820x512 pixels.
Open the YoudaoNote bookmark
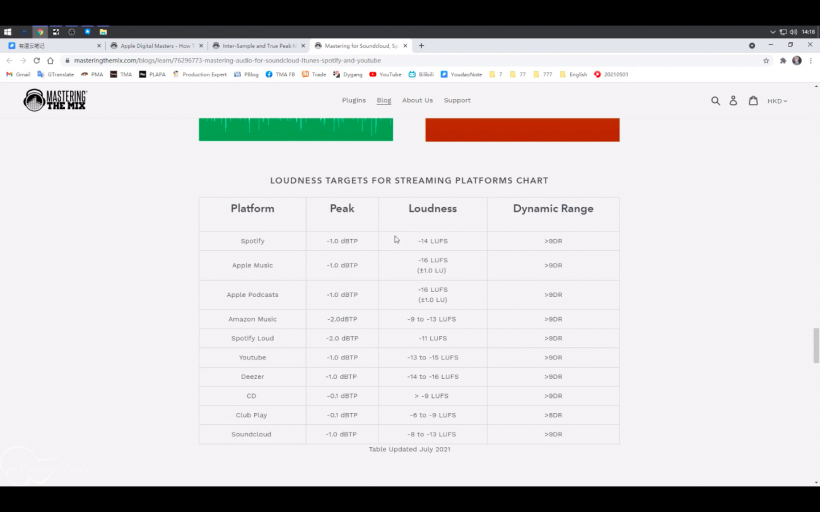[x=461, y=75]
